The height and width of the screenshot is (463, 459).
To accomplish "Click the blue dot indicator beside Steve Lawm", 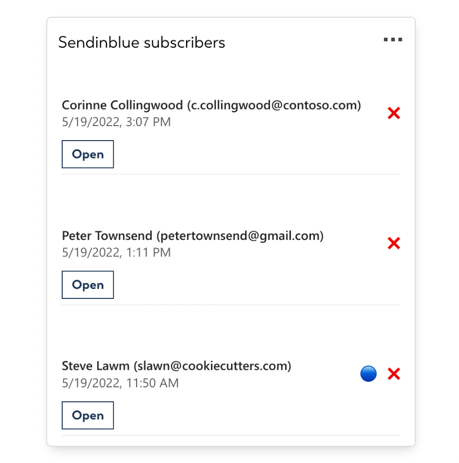I will pyautogui.click(x=368, y=374).
